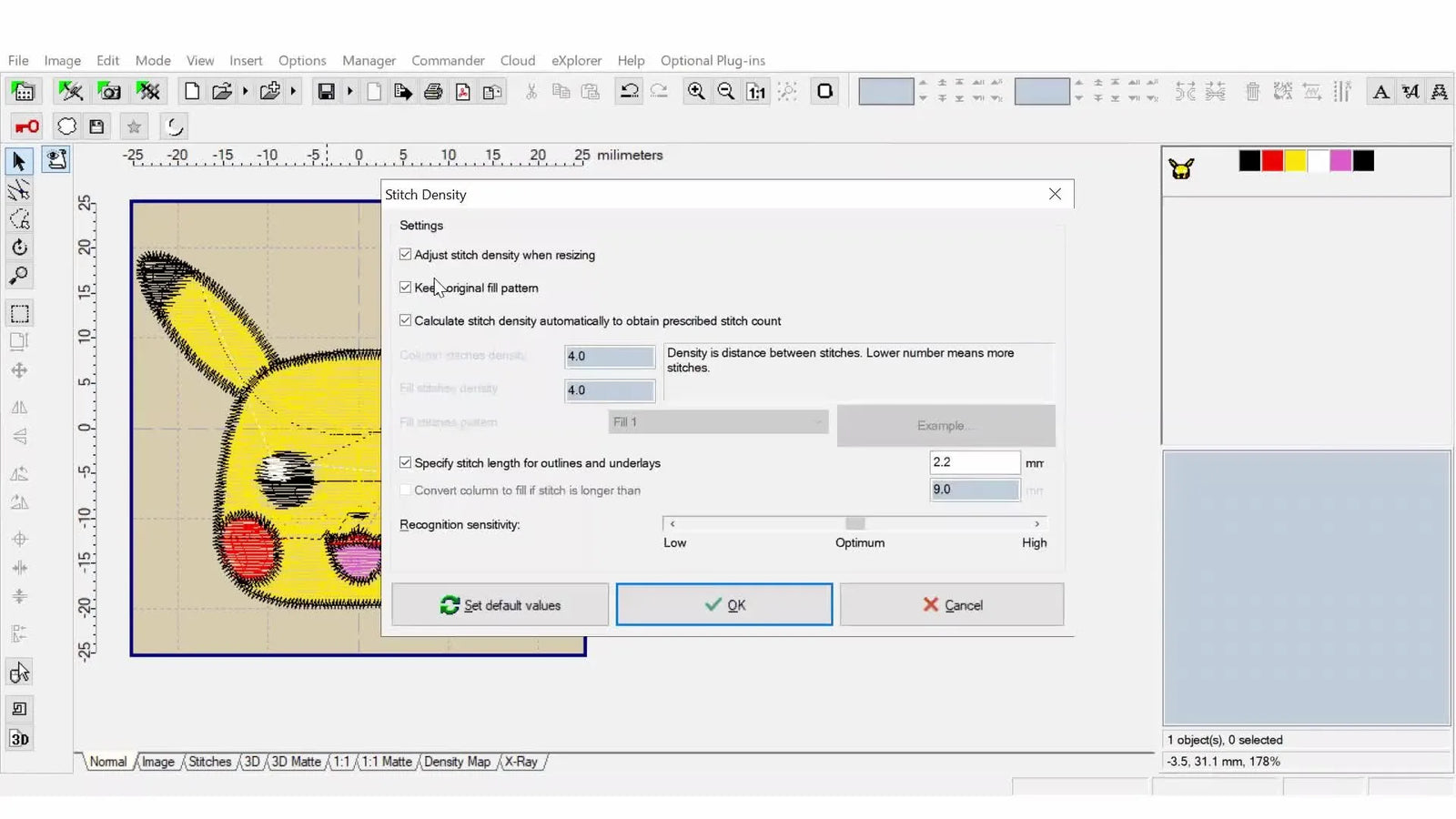
Task: Click the Example button
Action: tap(945, 425)
